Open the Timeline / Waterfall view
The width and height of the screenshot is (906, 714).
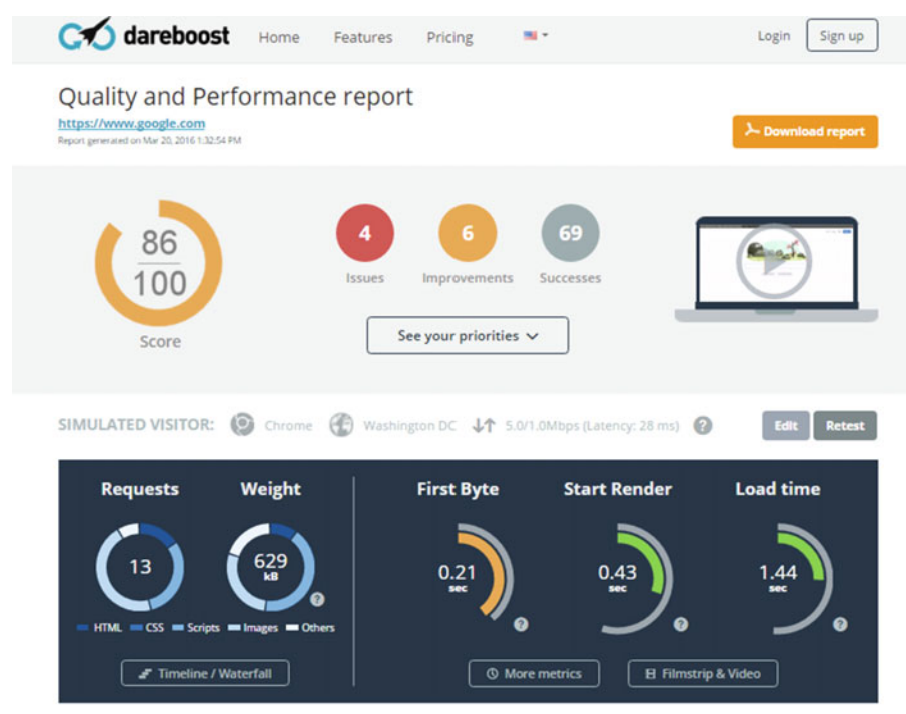pos(205,673)
